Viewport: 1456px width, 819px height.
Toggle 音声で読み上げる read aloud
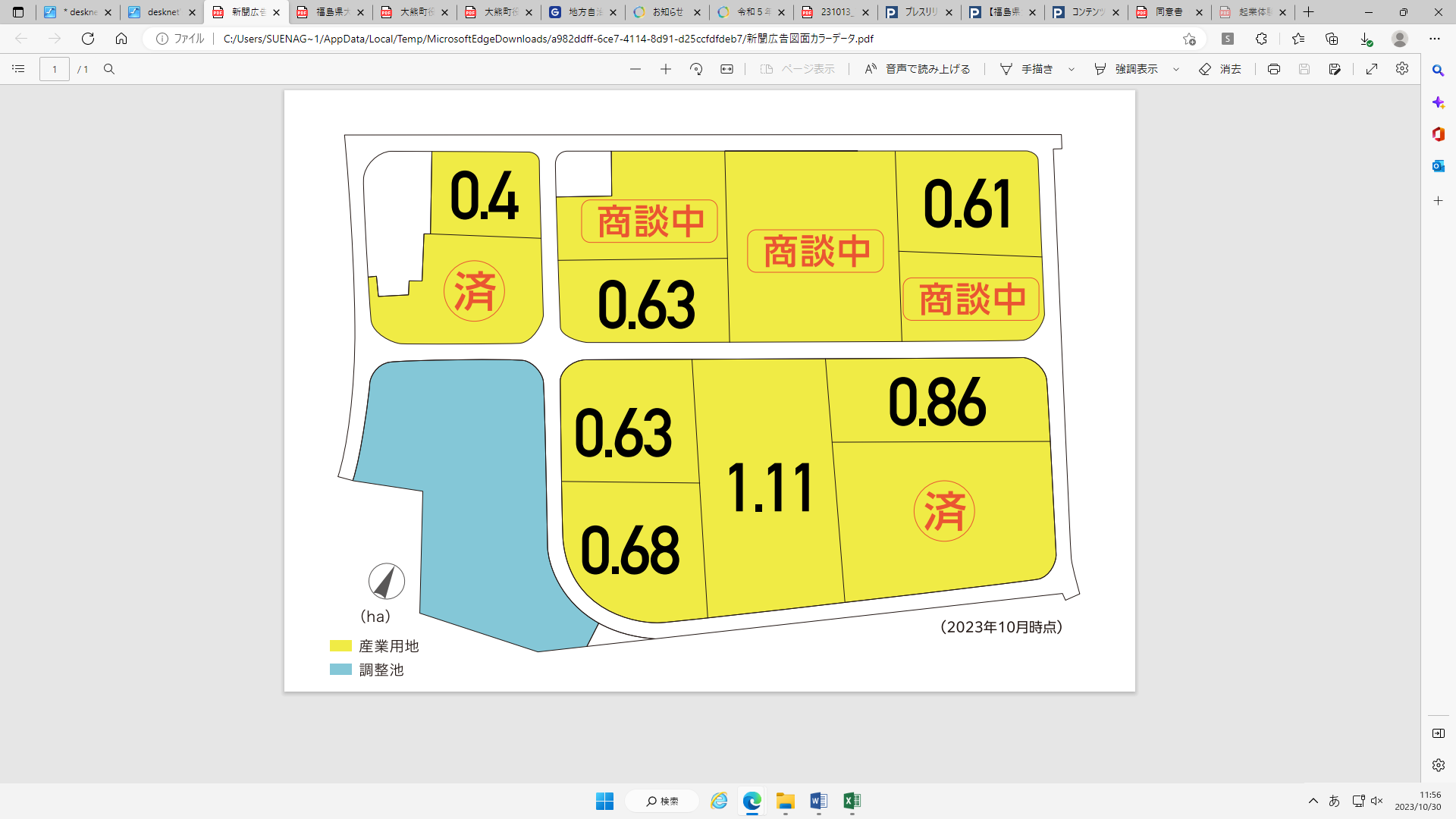click(x=918, y=69)
